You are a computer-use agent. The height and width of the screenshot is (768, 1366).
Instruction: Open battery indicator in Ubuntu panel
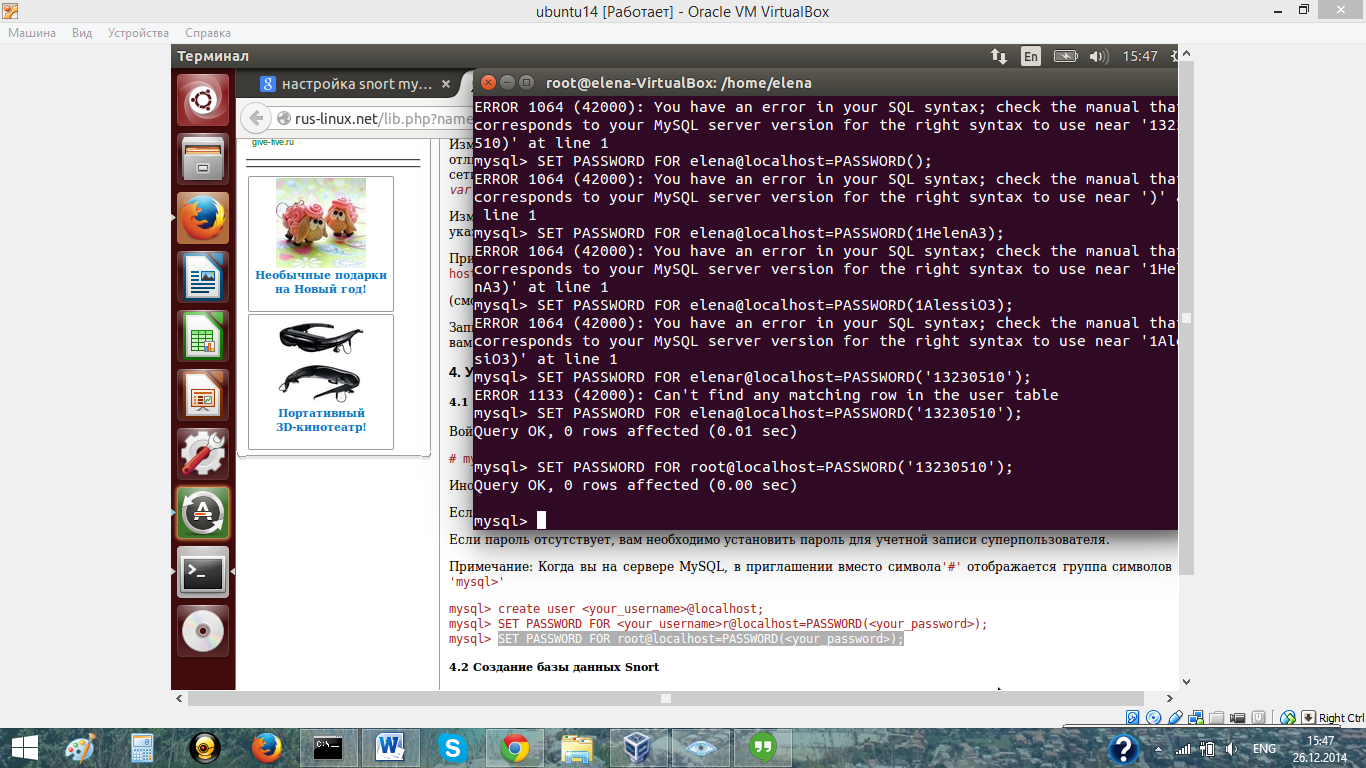click(x=1065, y=57)
